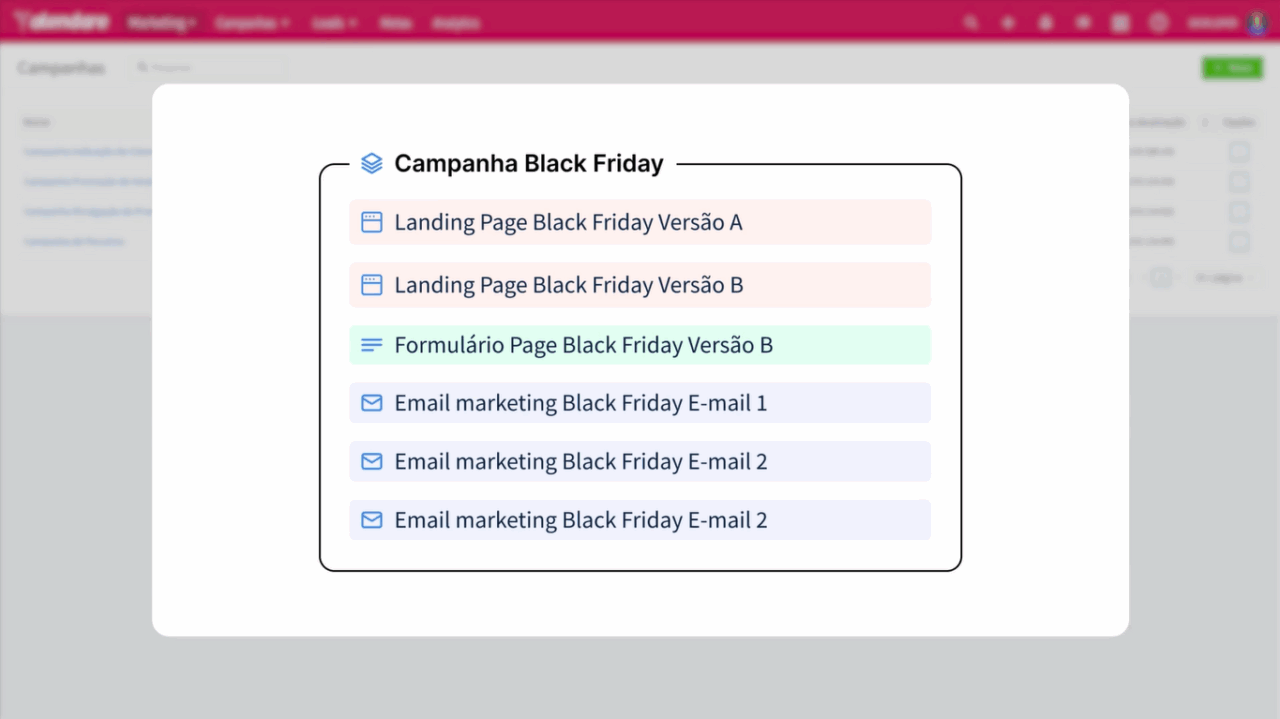
Task: Click the layers icon beside Campanha Black Friday
Action: tap(371, 163)
